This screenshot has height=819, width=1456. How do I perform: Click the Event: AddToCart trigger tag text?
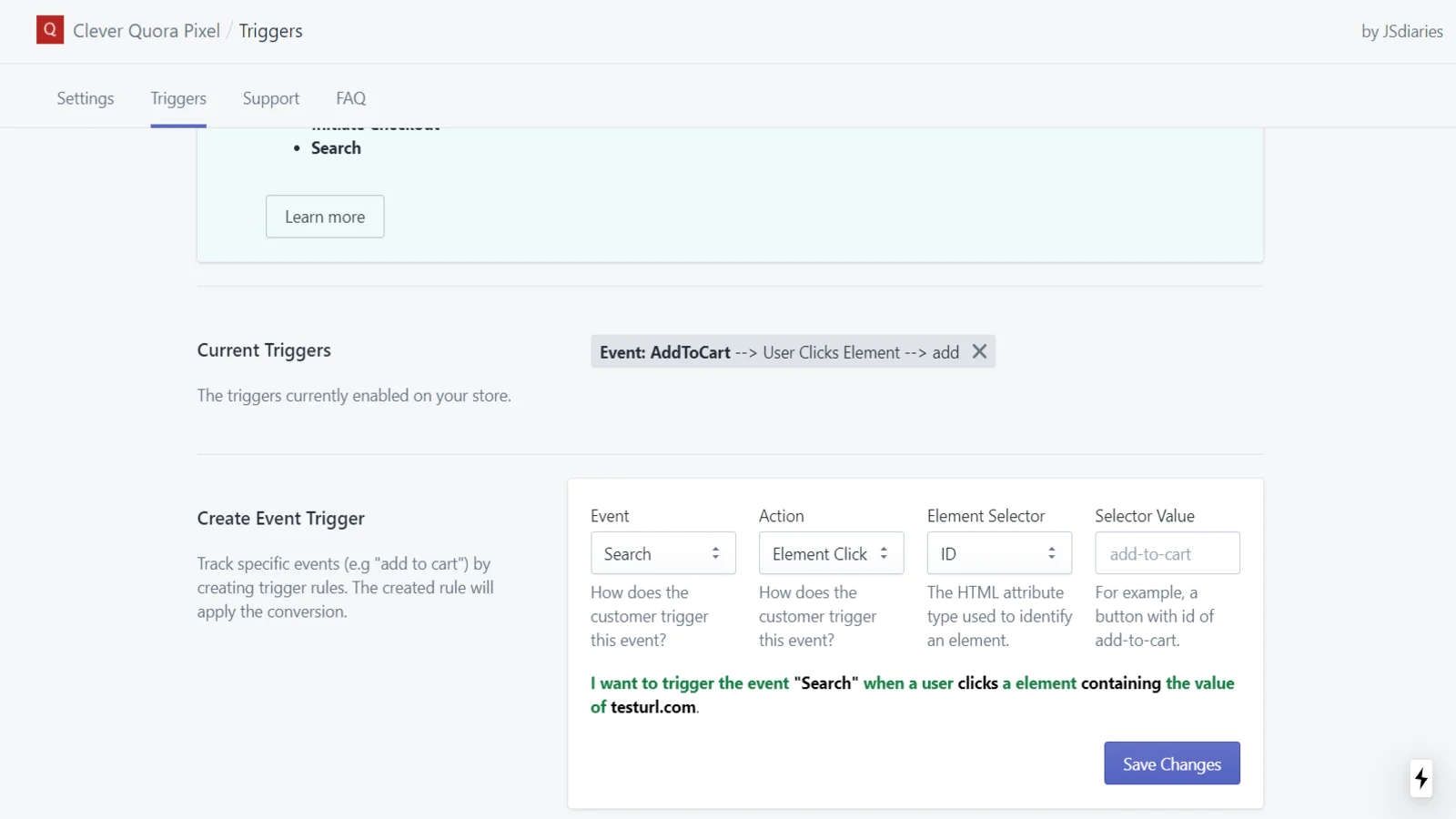click(778, 352)
